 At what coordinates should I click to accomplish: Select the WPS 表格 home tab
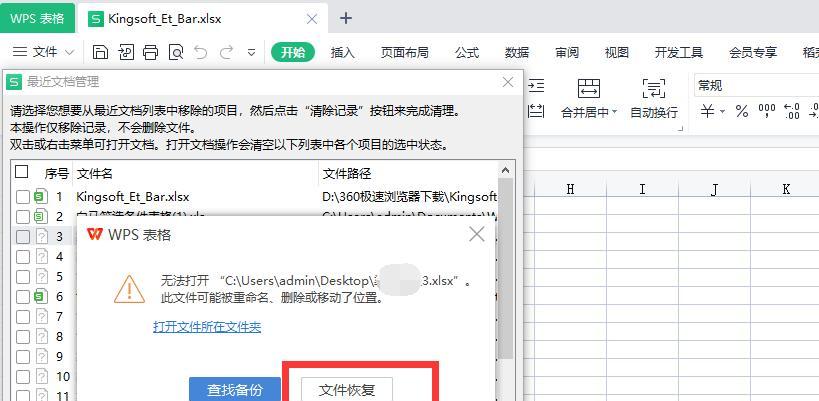click(x=37, y=19)
